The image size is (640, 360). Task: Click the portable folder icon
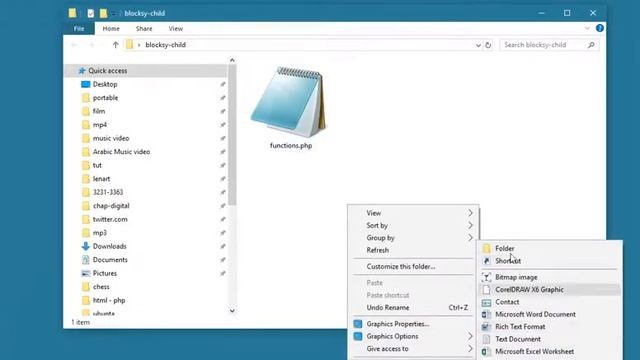[85, 98]
